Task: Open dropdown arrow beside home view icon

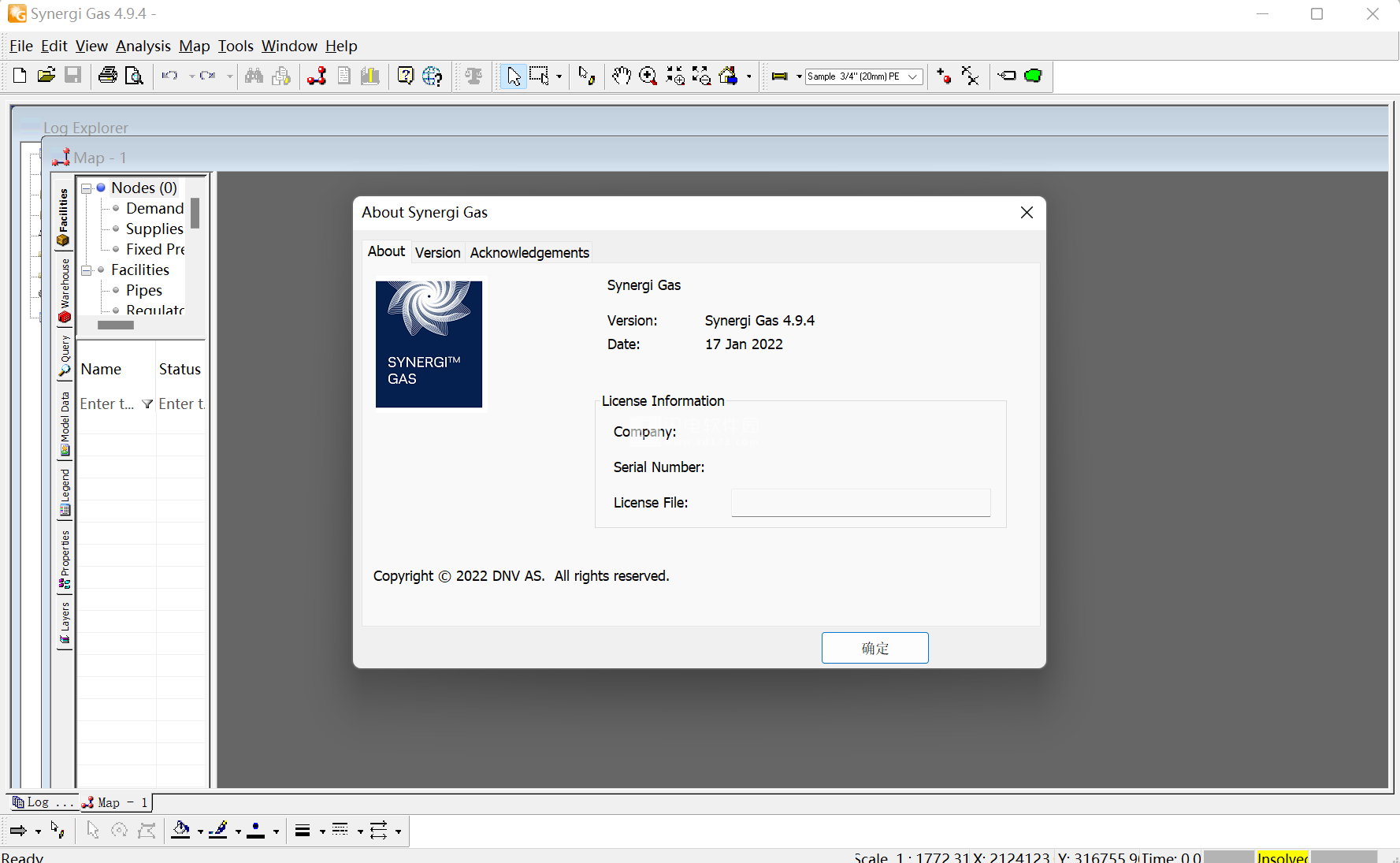Action: pyautogui.click(x=748, y=76)
